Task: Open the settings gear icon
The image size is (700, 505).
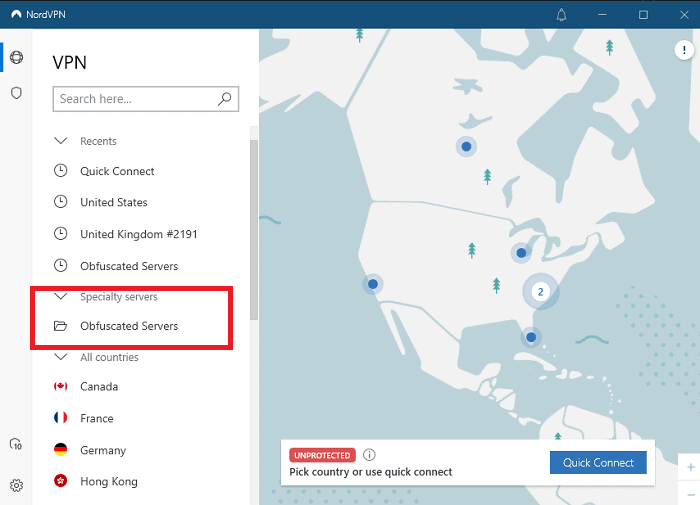Action: click(16, 485)
